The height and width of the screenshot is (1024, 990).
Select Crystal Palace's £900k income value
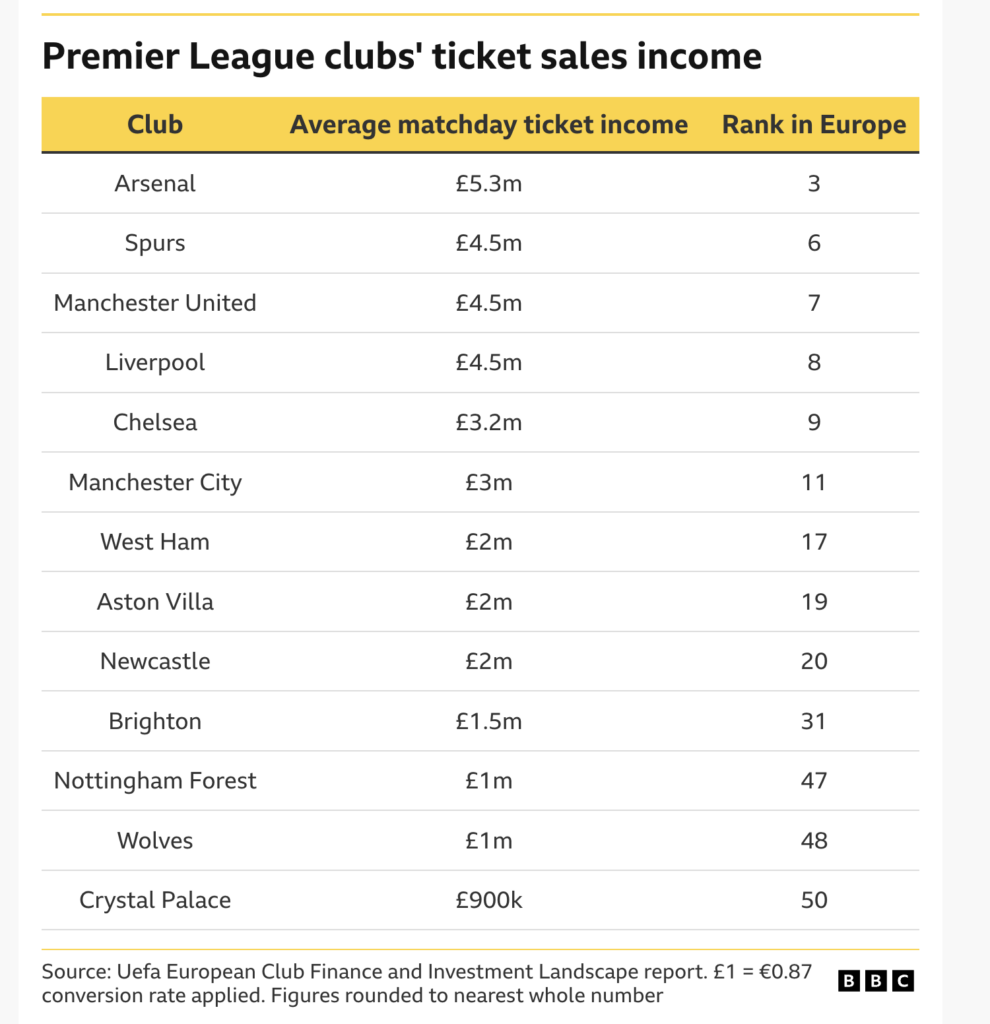(x=489, y=900)
